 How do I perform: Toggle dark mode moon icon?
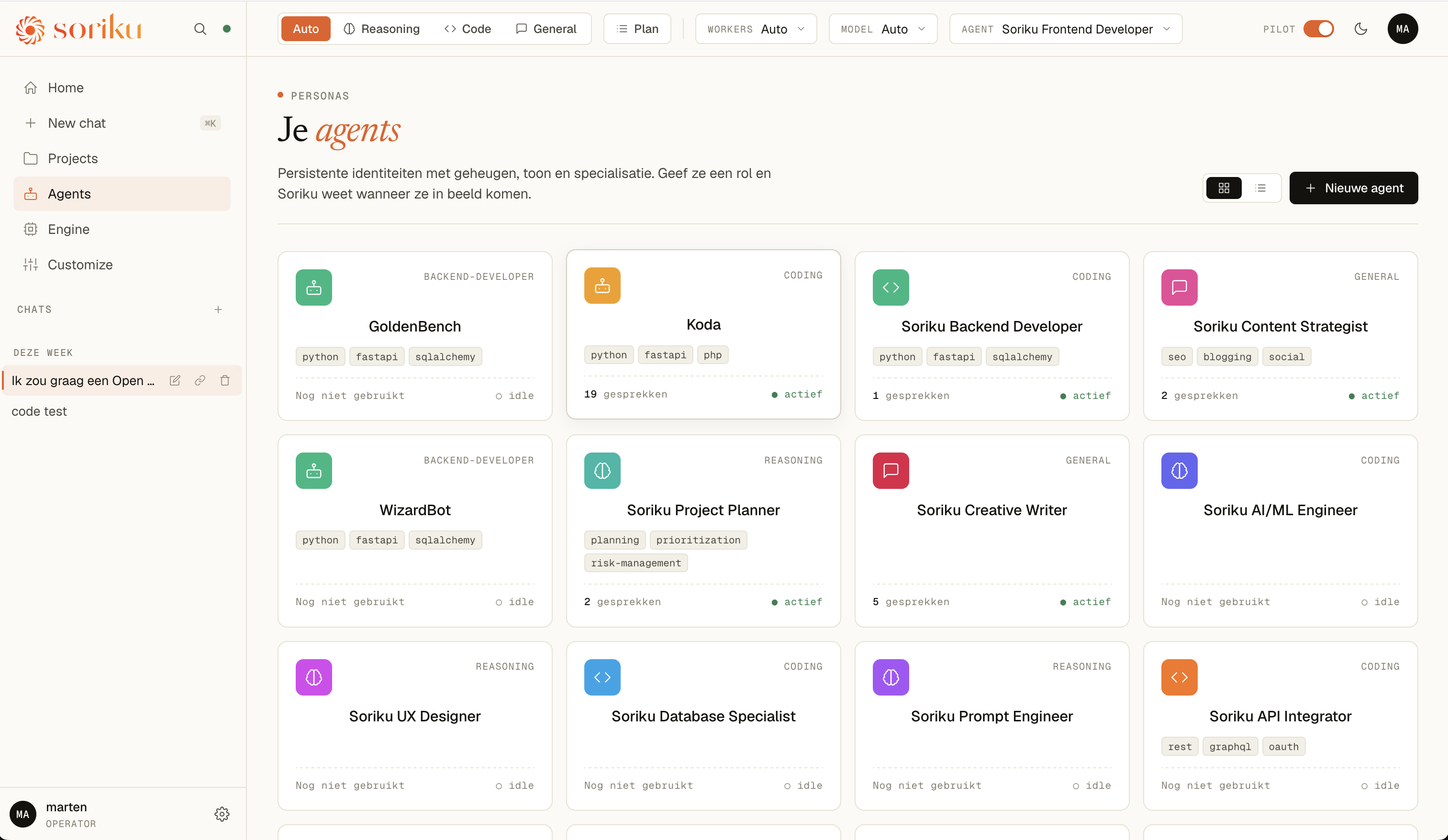(1360, 29)
